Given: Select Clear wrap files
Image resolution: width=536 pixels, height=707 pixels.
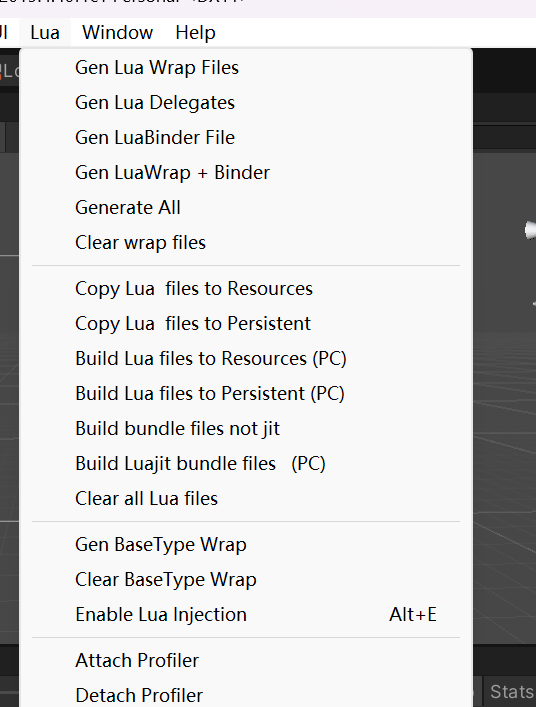Looking at the screenshot, I should pyautogui.click(x=246, y=243).
